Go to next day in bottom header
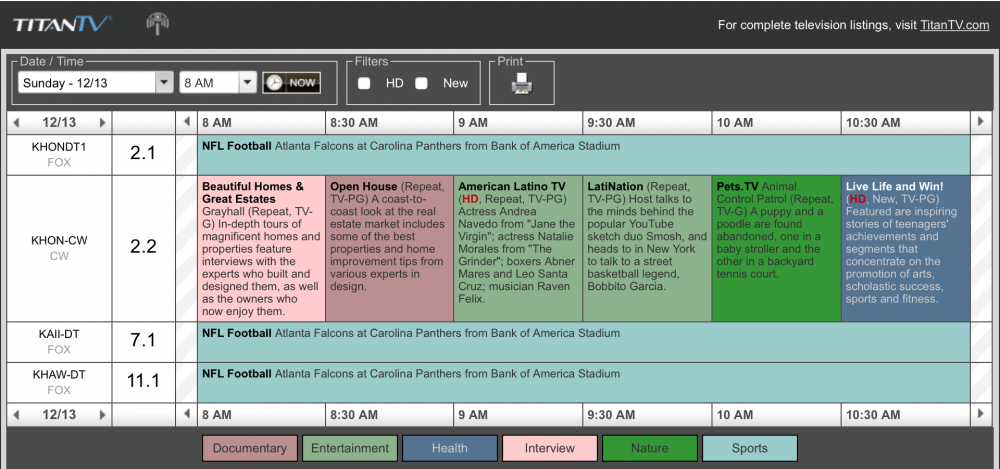This screenshot has height=469, width=1000. (102, 415)
